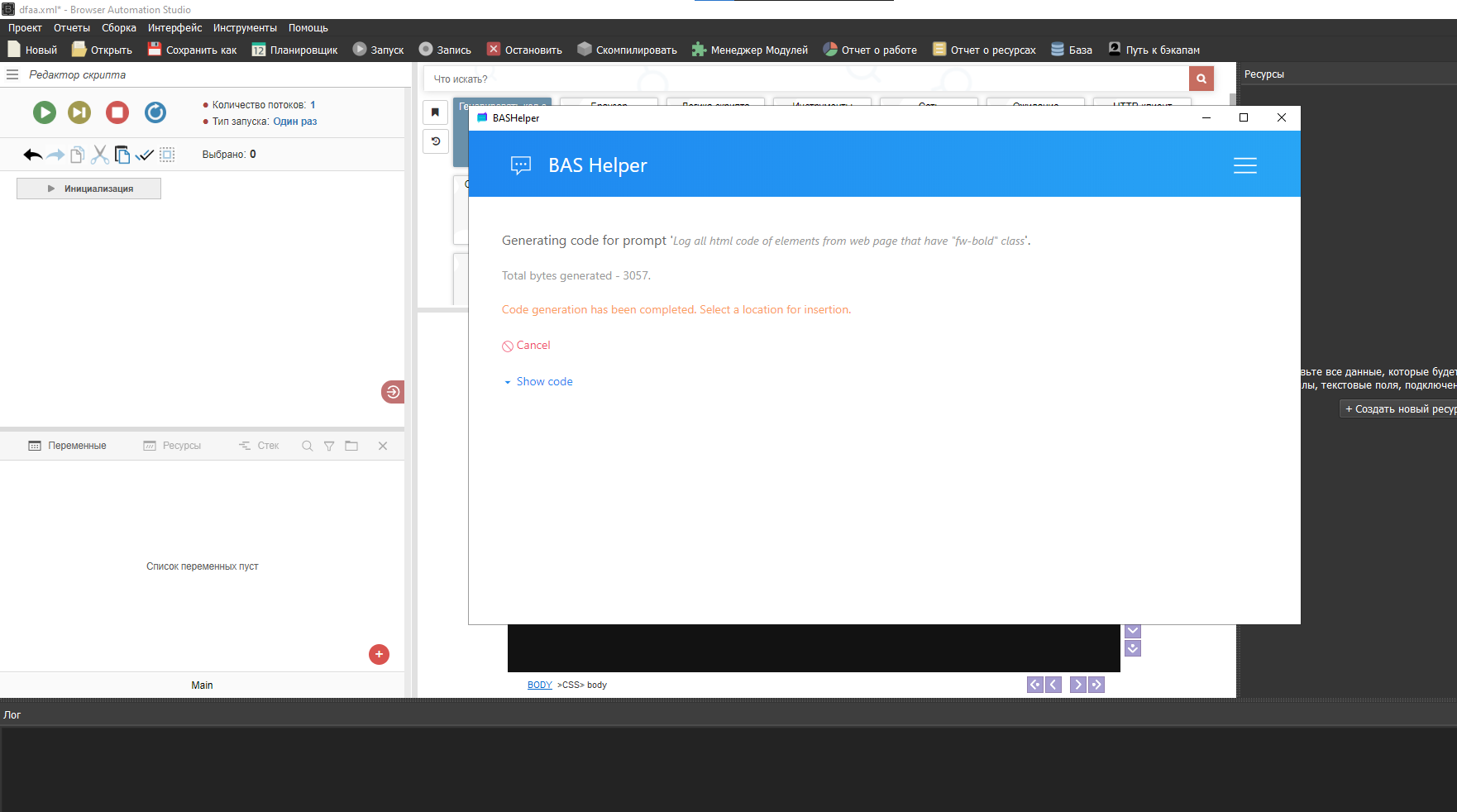
Task: Click the step-next playback button
Action: [x=79, y=112]
